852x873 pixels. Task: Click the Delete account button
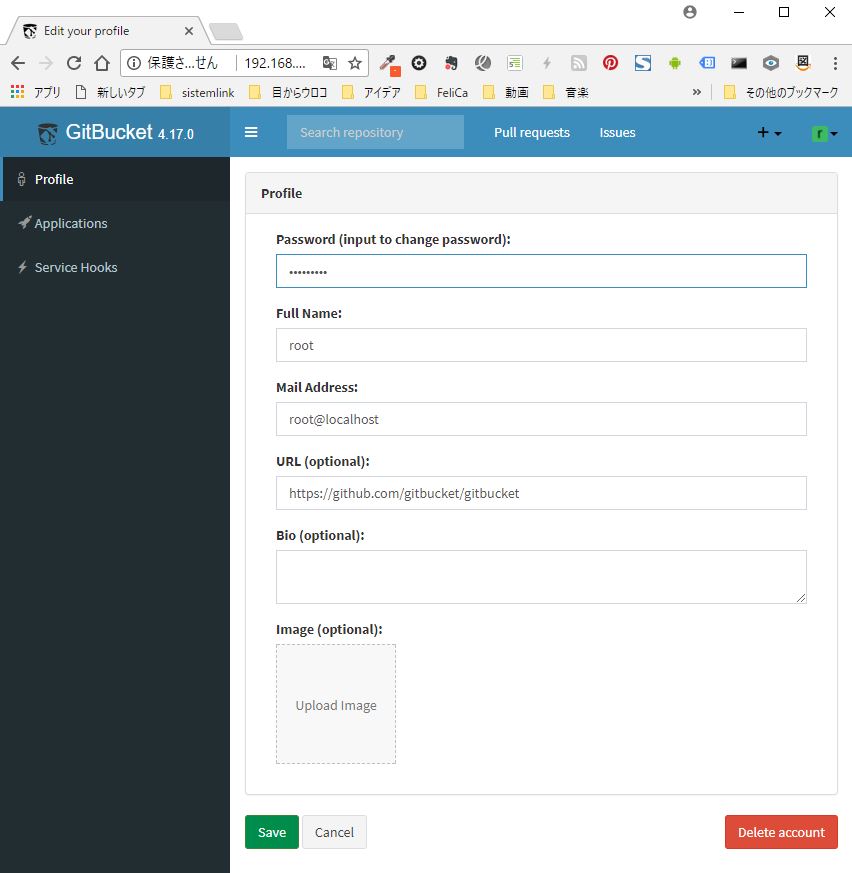781,832
